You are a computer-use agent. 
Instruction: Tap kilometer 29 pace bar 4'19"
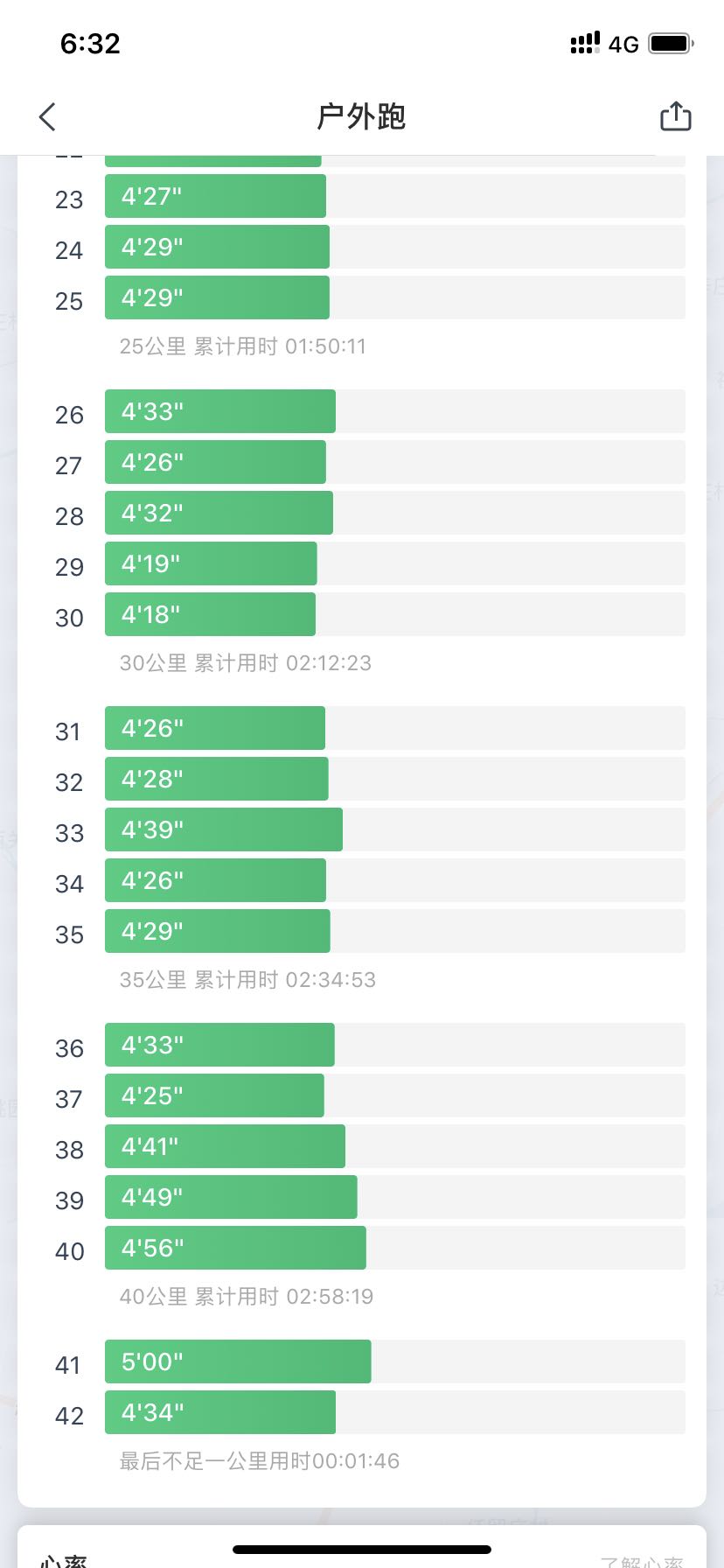(x=211, y=563)
